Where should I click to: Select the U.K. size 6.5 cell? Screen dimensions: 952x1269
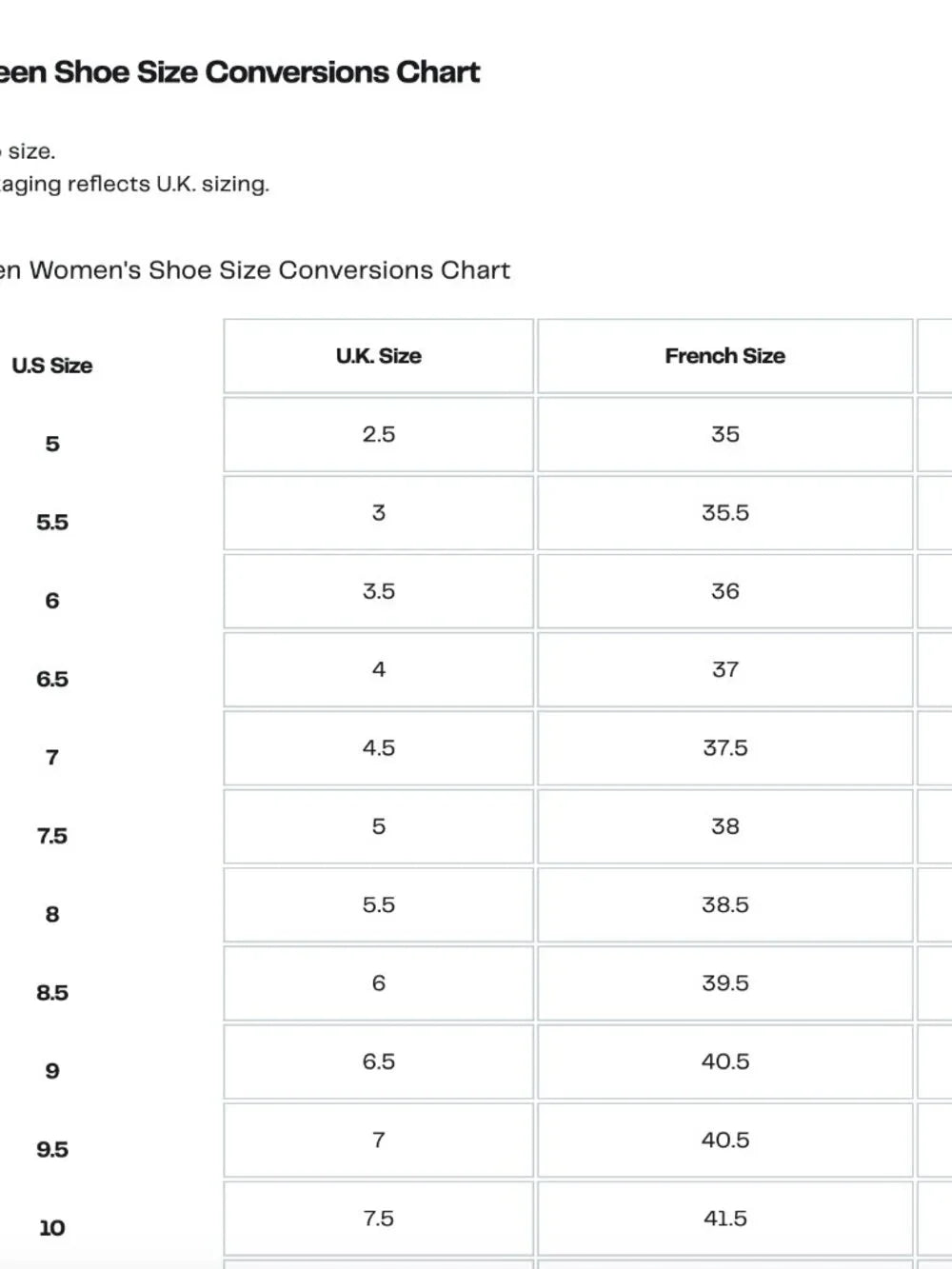click(x=378, y=1061)
